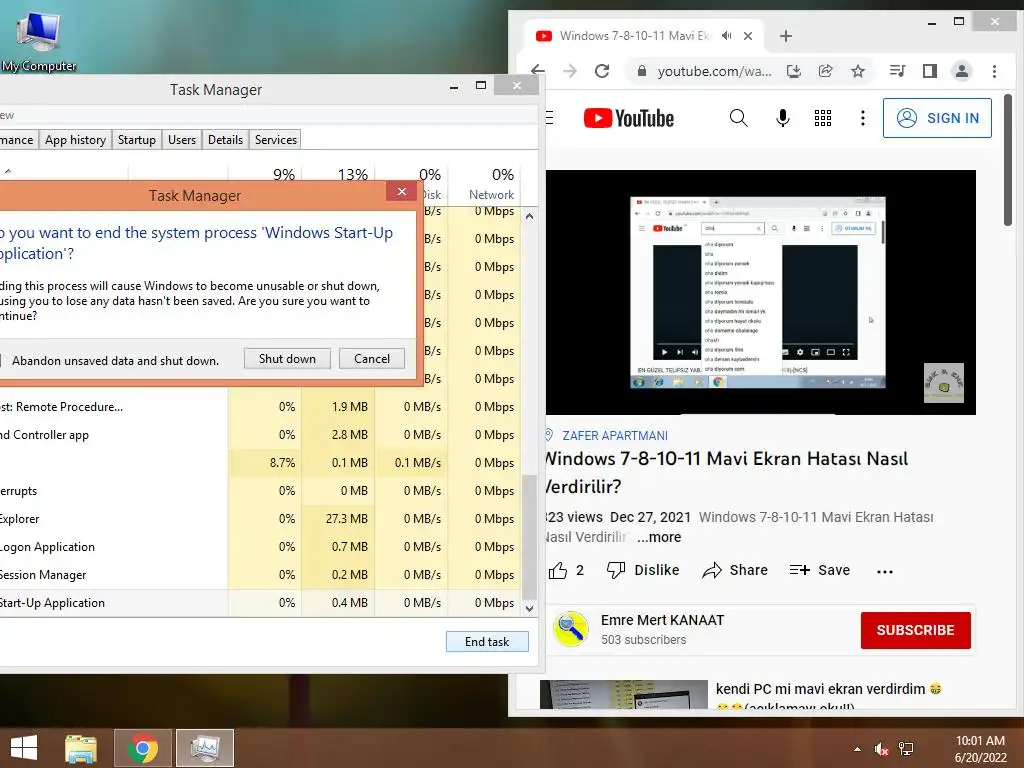Switch to Chrome in the taskbar

click(x=142, y=748)
